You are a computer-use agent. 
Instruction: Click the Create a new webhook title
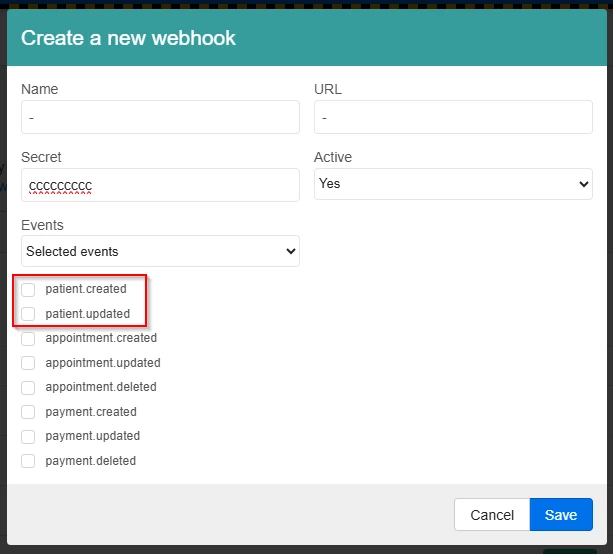pos(128,39)
